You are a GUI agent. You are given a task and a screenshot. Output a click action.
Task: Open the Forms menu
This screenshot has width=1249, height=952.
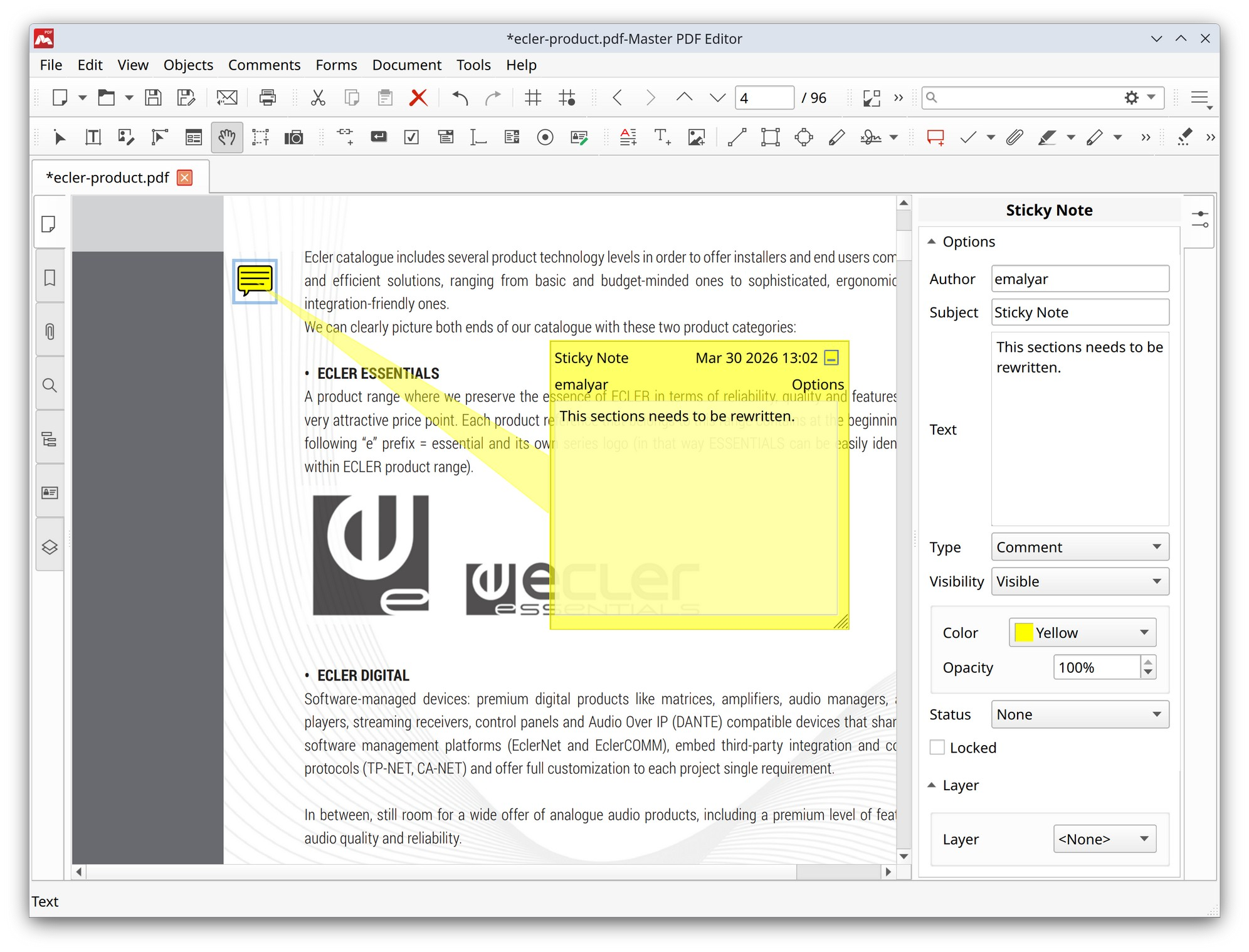(336, 65)
